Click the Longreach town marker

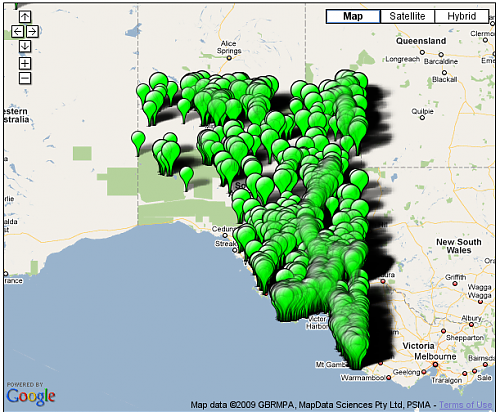tap(422, 52)
